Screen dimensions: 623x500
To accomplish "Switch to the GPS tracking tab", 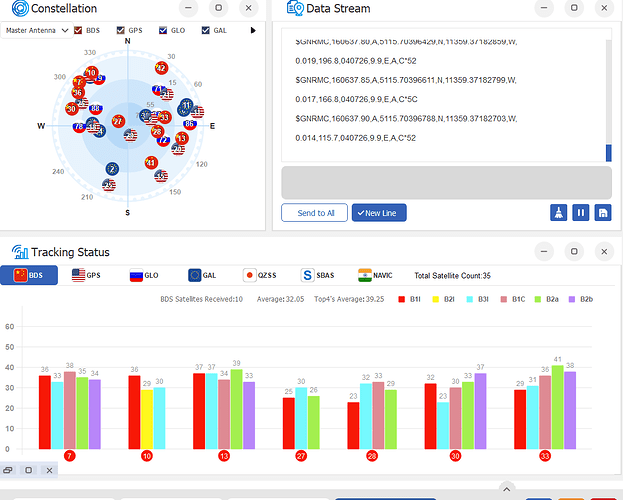I will pyautogui.click(x=86, y=275).
